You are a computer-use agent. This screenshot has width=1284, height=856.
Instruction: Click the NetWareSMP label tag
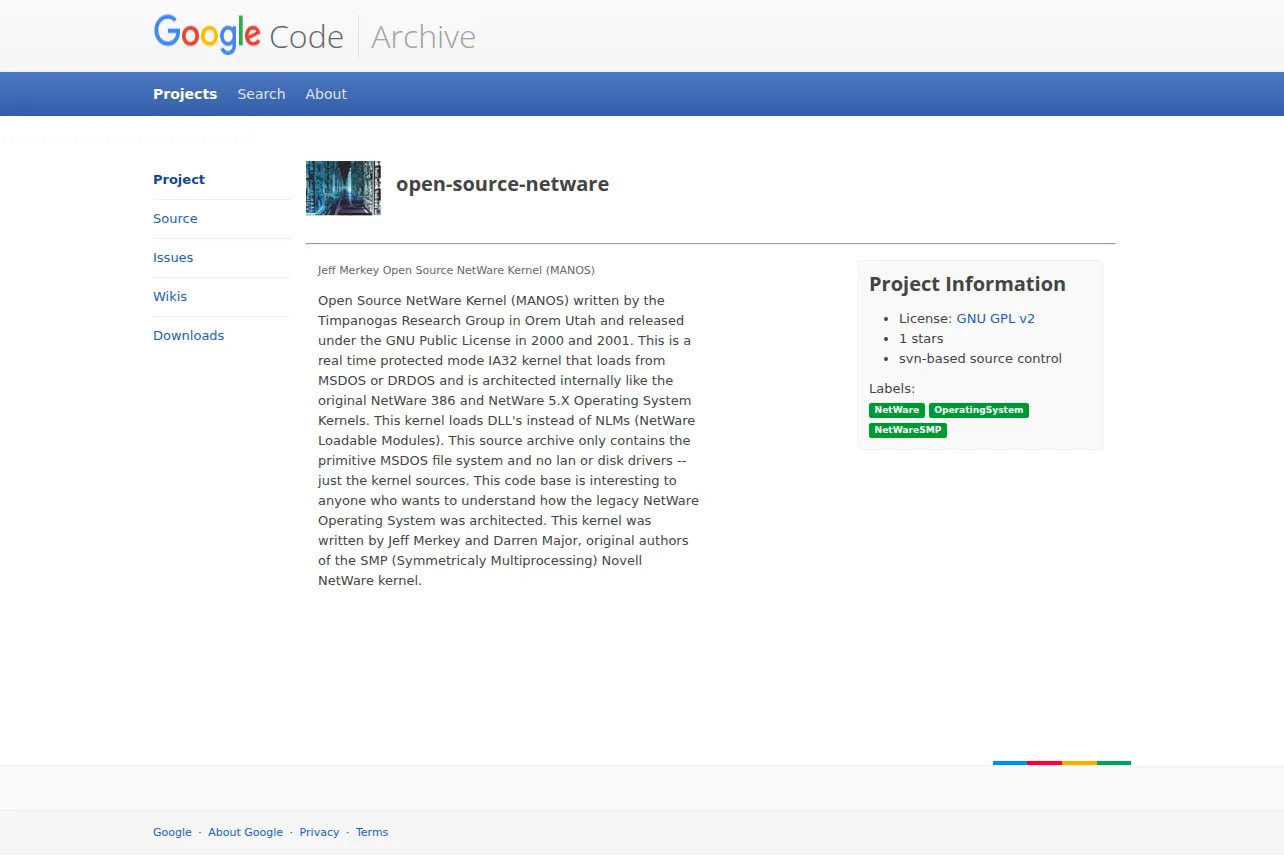[x=908, y=430]
